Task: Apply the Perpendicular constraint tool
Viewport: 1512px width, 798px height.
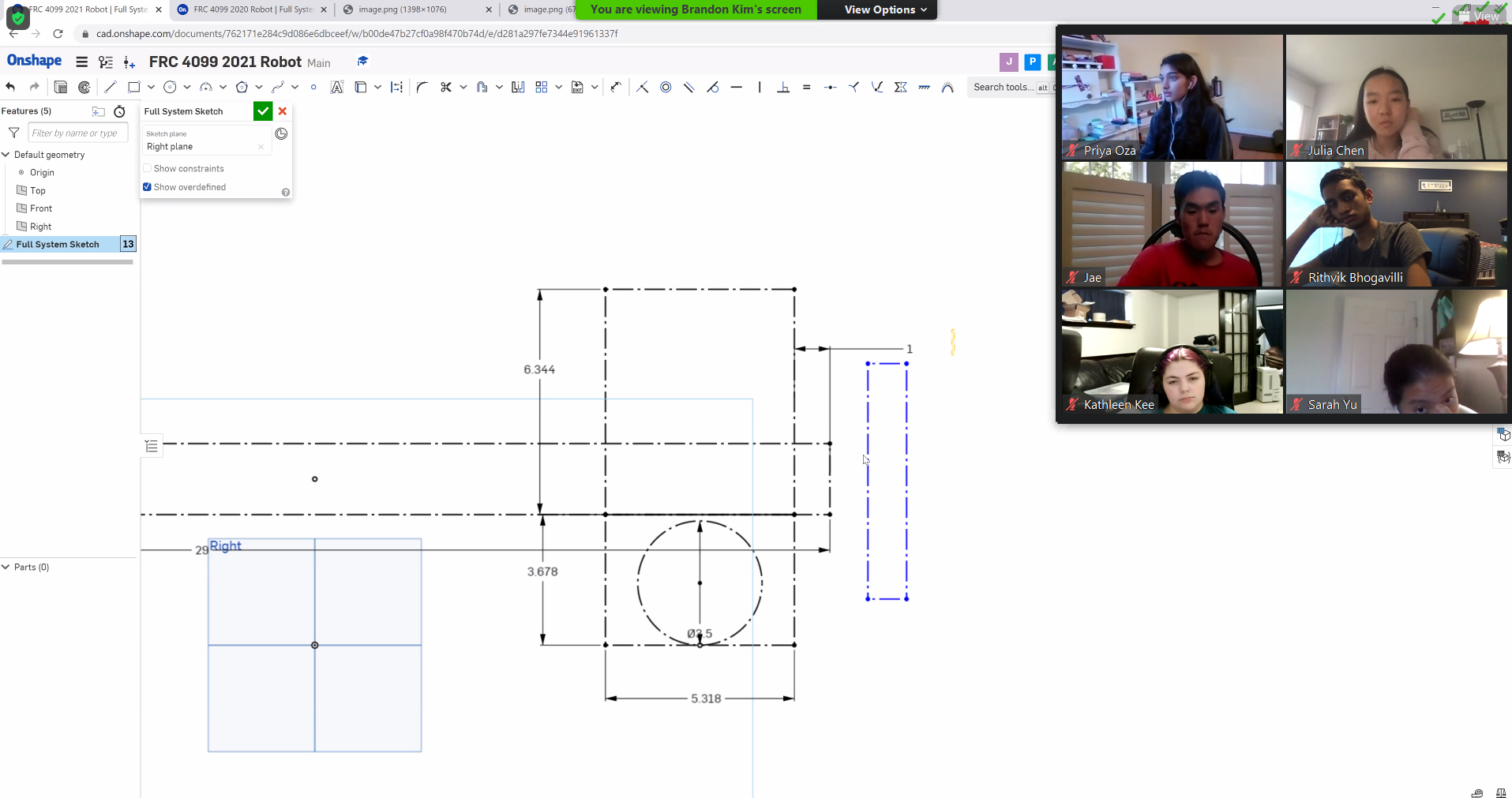Action: tap(783, 87)
